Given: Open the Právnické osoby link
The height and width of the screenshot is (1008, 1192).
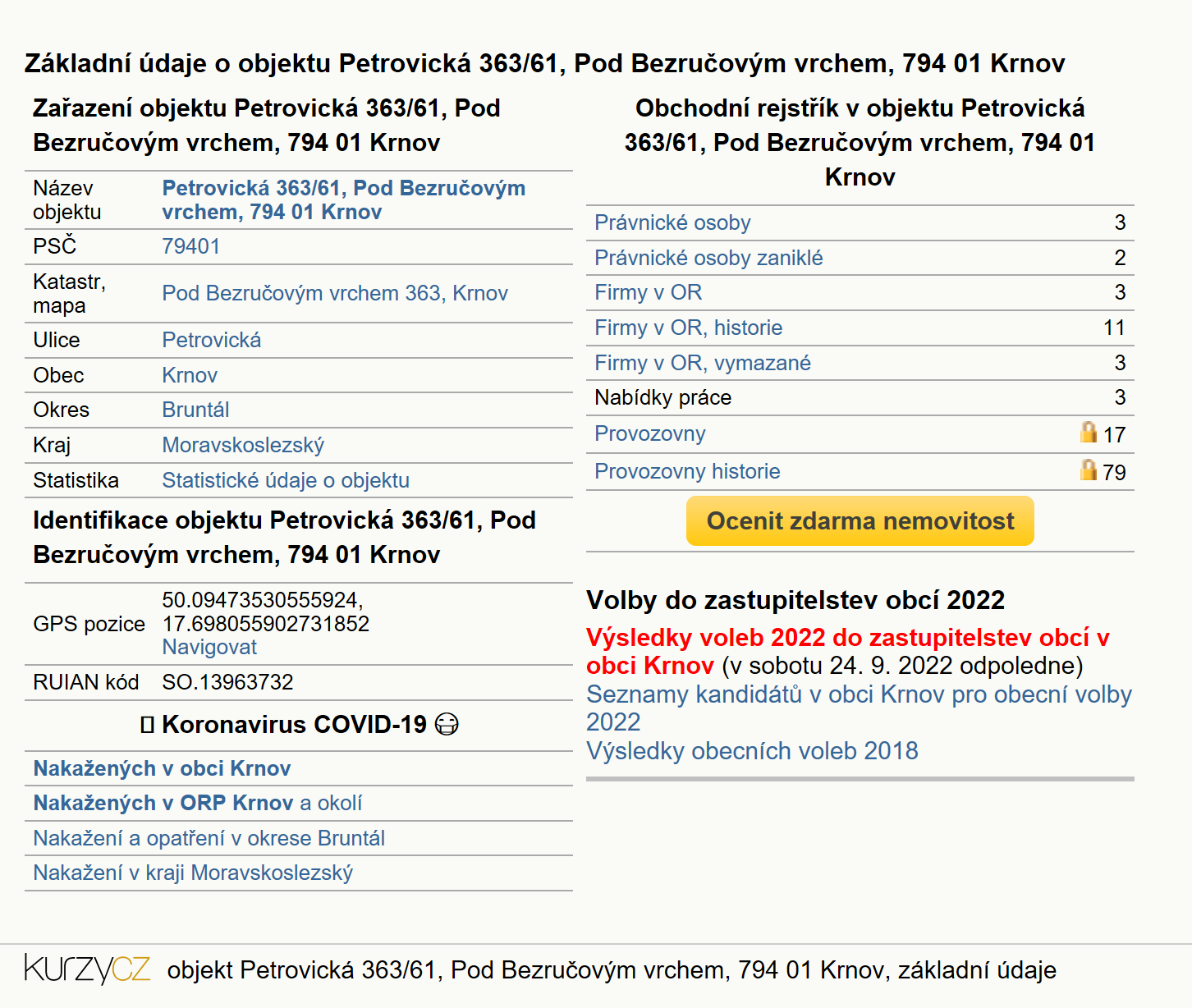Looking at the screenshot, I should coord(672,222).
